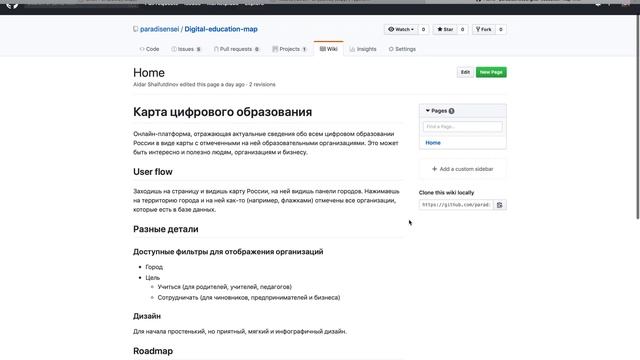This screenshot has width=640, height=360.
Task: Click the 'Разные детали' heading
Action: click(166, 229)
